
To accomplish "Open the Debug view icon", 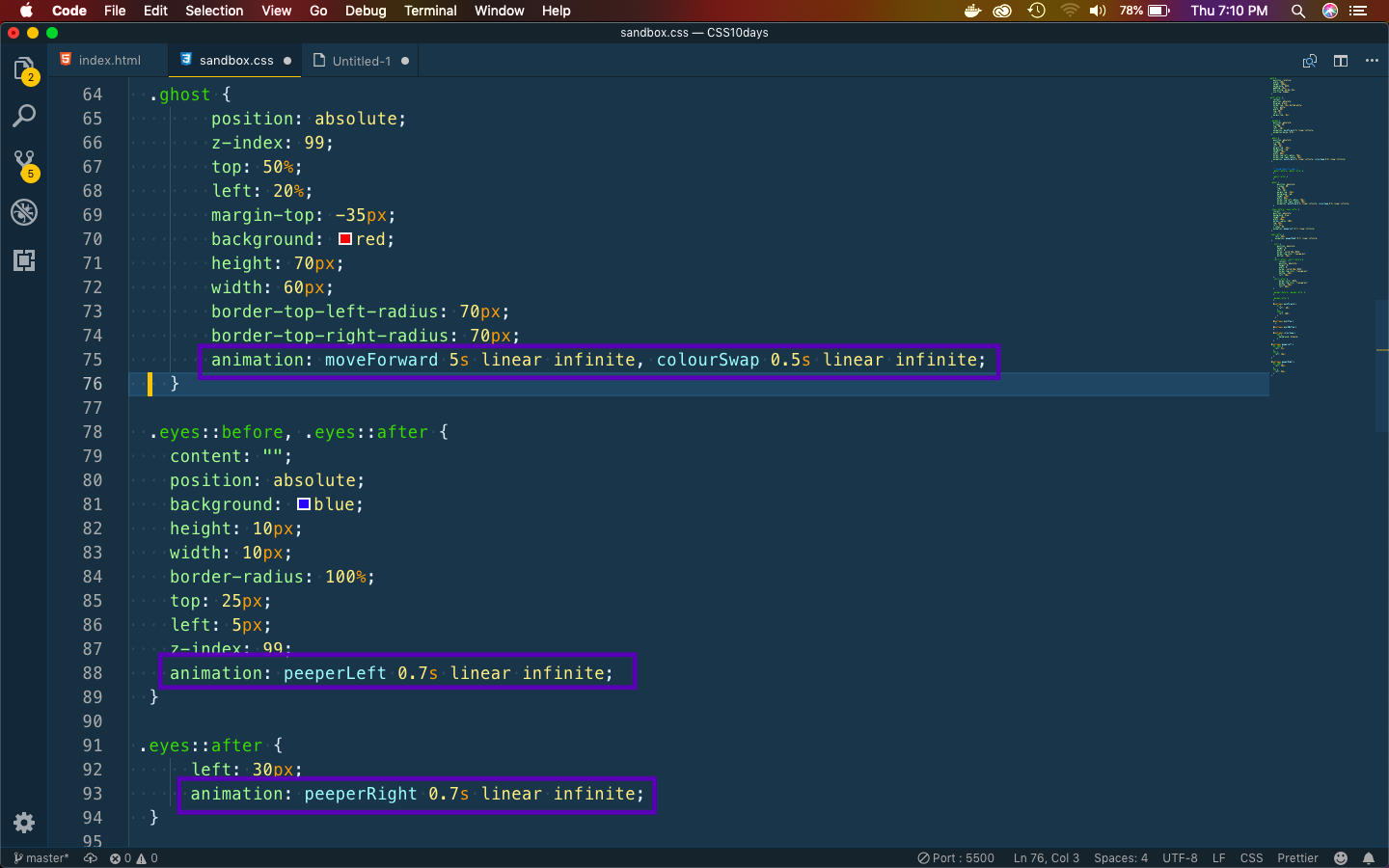I will 24,212.
